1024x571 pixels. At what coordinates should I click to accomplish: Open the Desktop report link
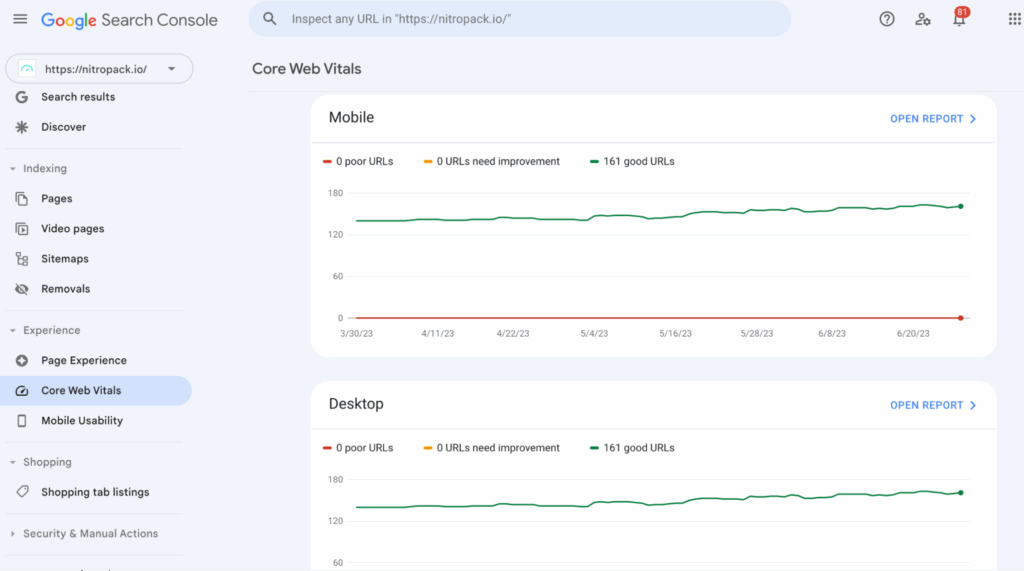point(933,405)
